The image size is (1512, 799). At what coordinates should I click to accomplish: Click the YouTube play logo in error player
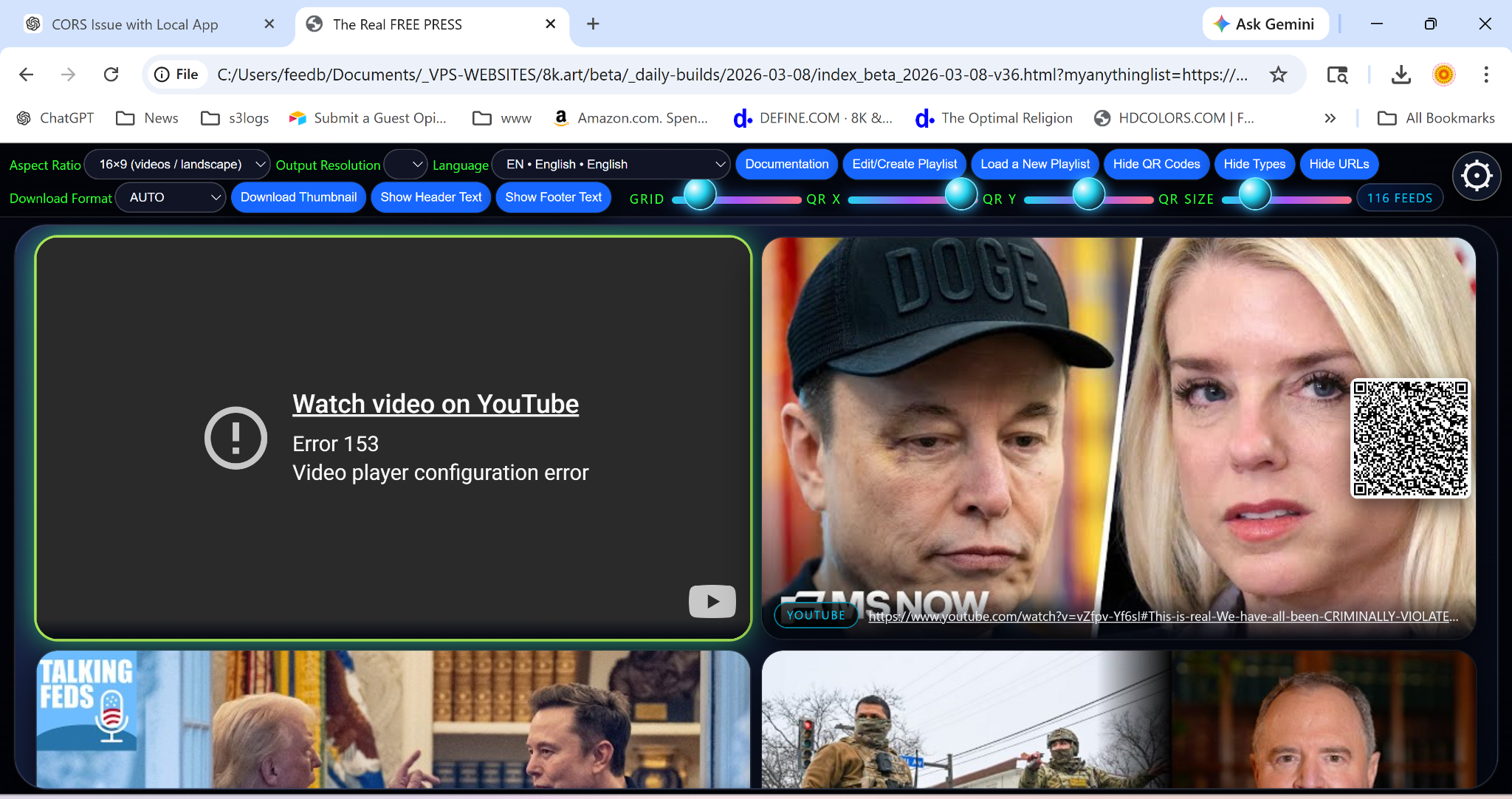(x=712, y=601)
